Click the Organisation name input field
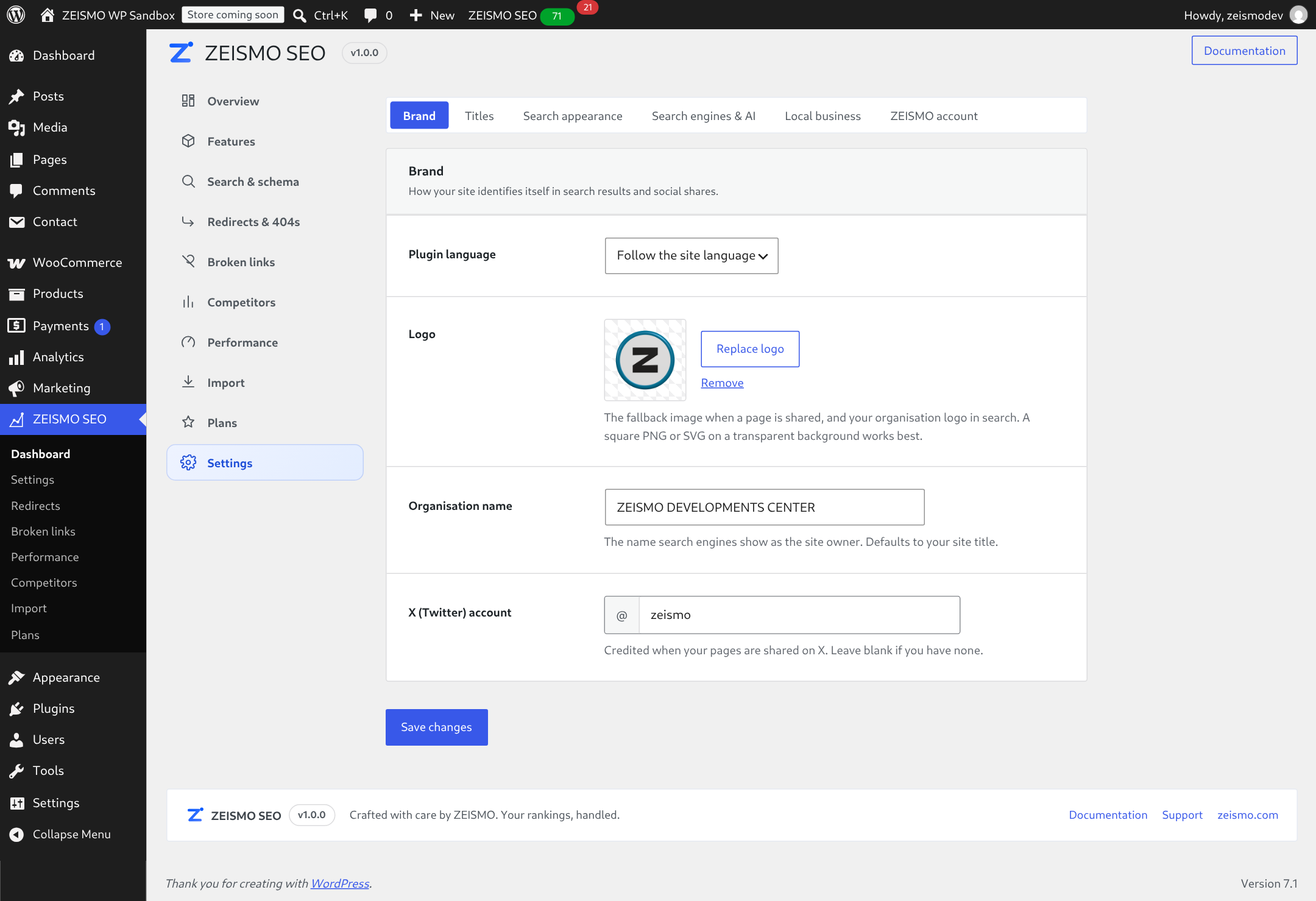The height and width of the screenshot is (901, 1316). [x=765, y=507]
